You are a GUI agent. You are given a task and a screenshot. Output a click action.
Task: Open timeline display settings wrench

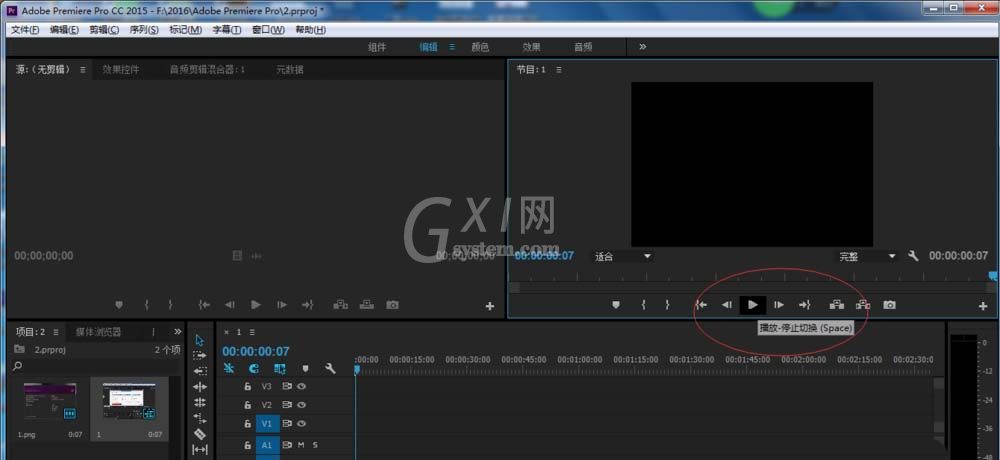(330, 368)
